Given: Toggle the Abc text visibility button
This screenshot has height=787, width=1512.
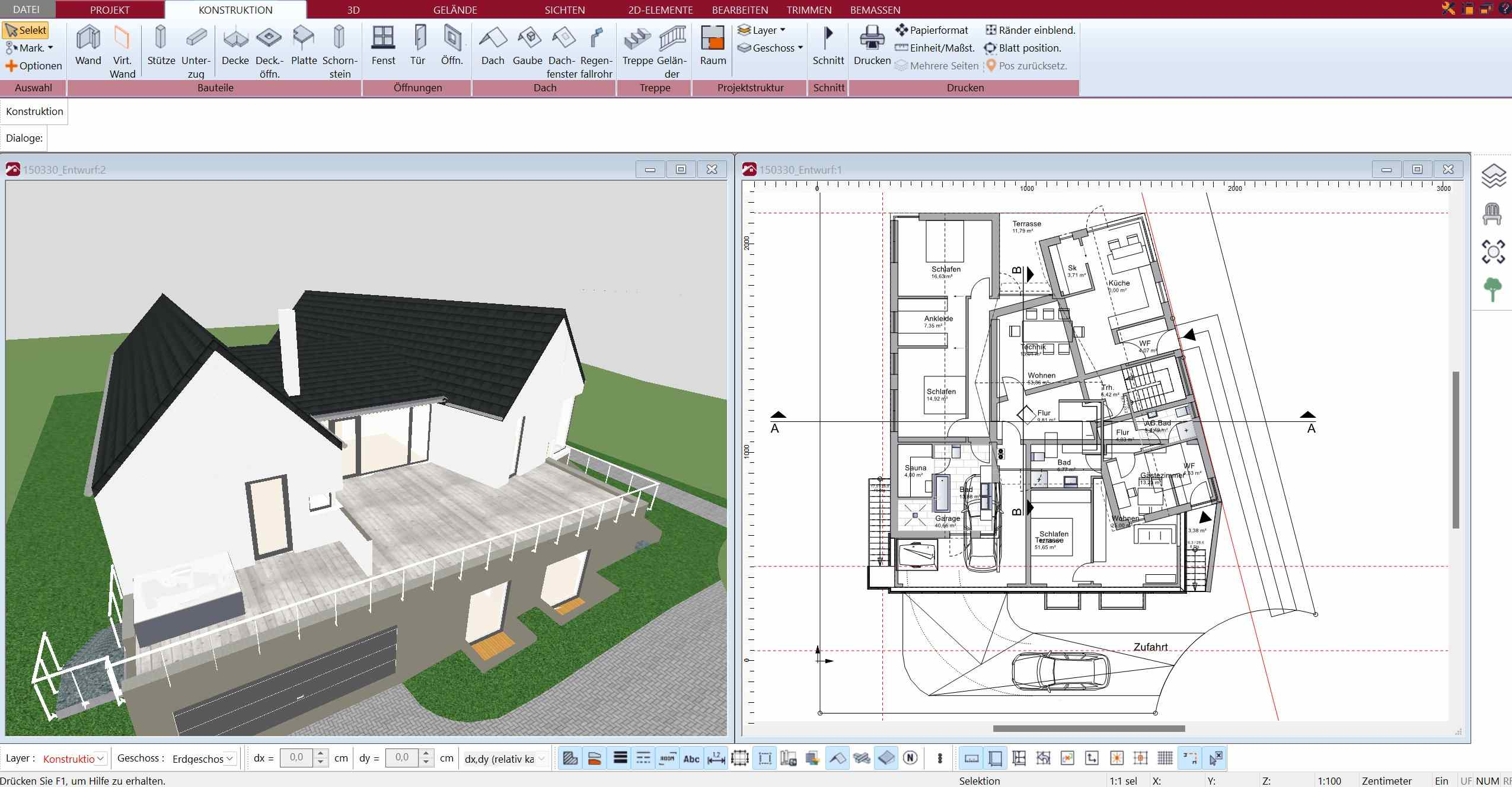Looking at the screenshot, I should 691,758.
